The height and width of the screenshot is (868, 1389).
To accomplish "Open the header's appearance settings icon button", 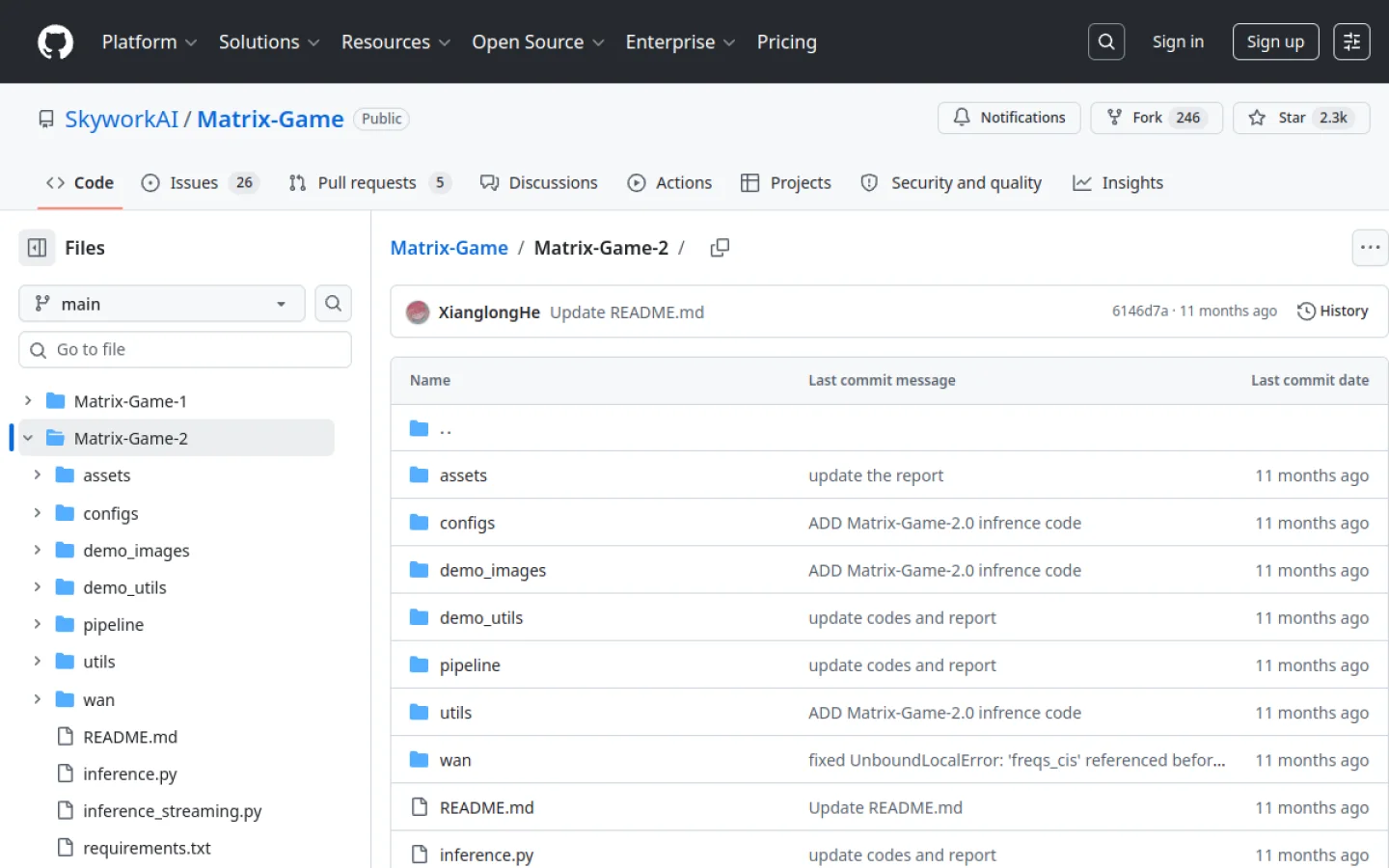I will [x=1351, y=41].
